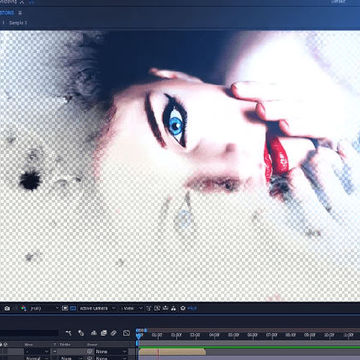Click the snapshot camera icon
This screenshot has height=360, width=360.
7,308
